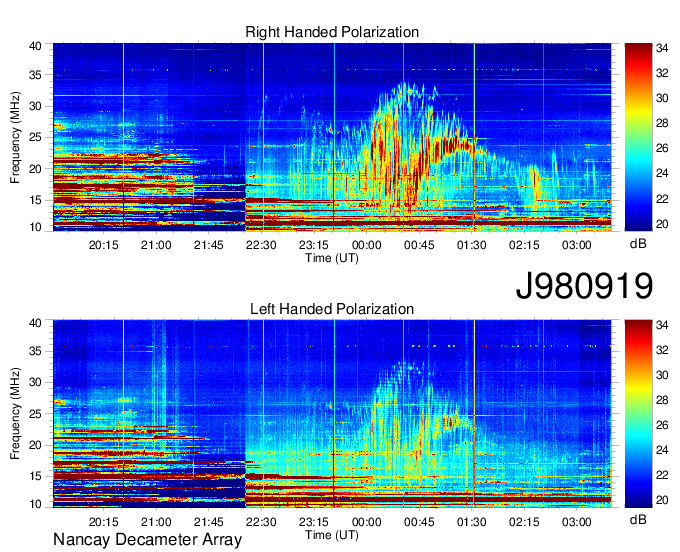
Task: Click the "dB" label below Right Handed colorbar
Action: pos(638,244)
